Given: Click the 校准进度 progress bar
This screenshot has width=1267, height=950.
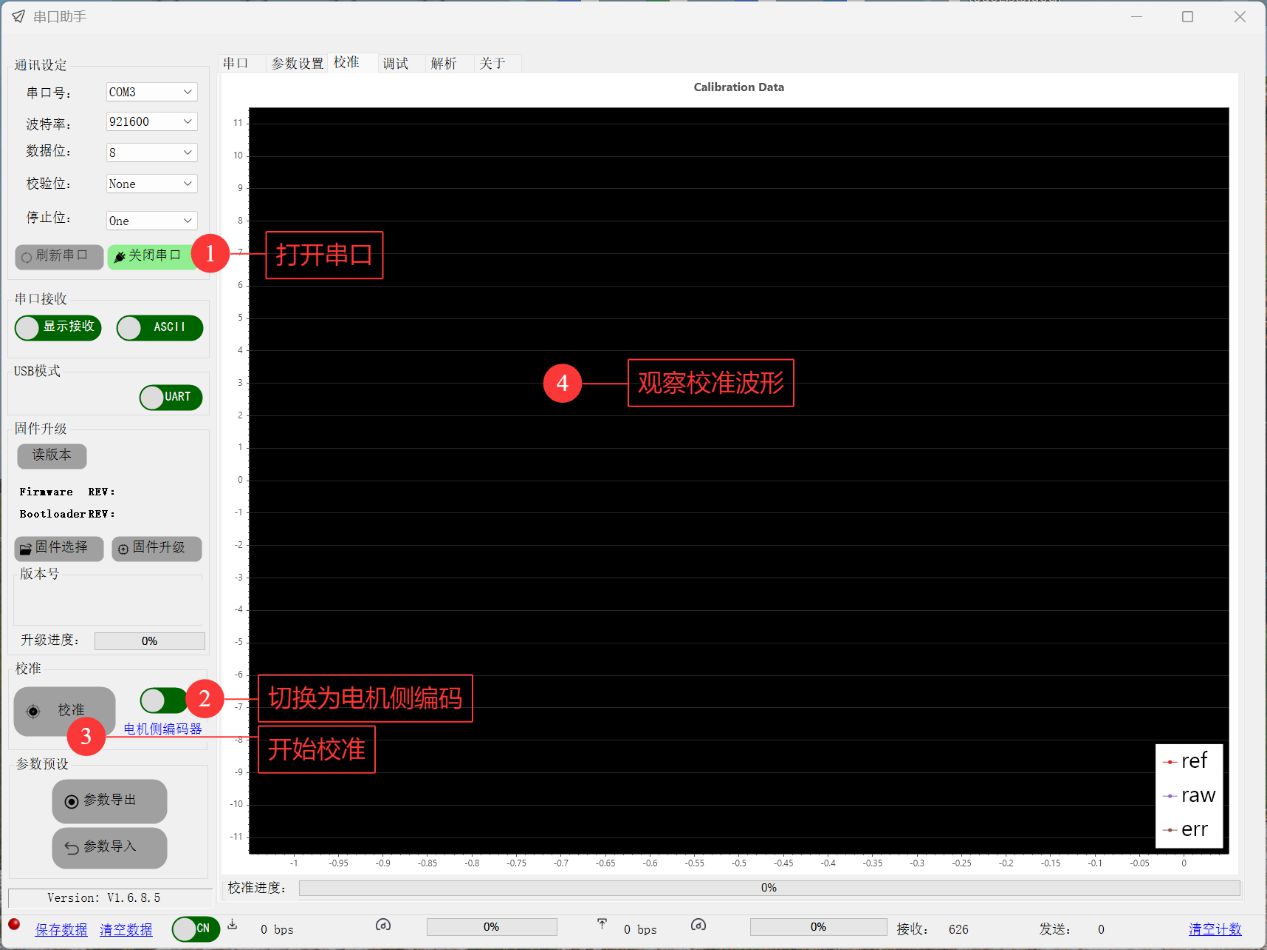Looking at the screenshot, I should coord(768,887).
